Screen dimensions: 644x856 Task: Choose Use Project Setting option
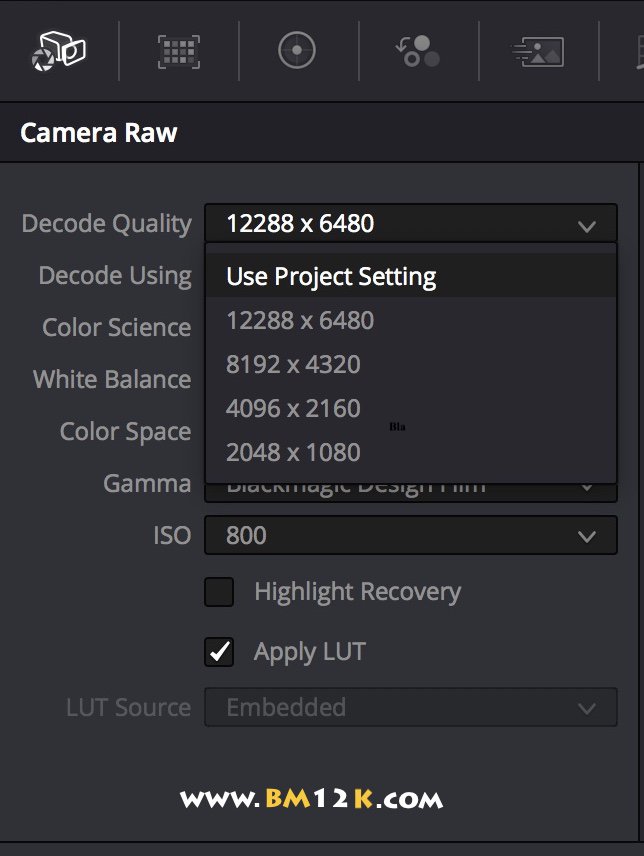pos(411,276)
